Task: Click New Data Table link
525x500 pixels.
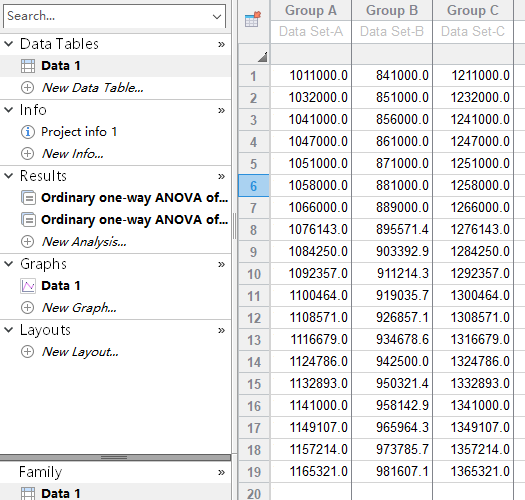Action: pos(93,88)
